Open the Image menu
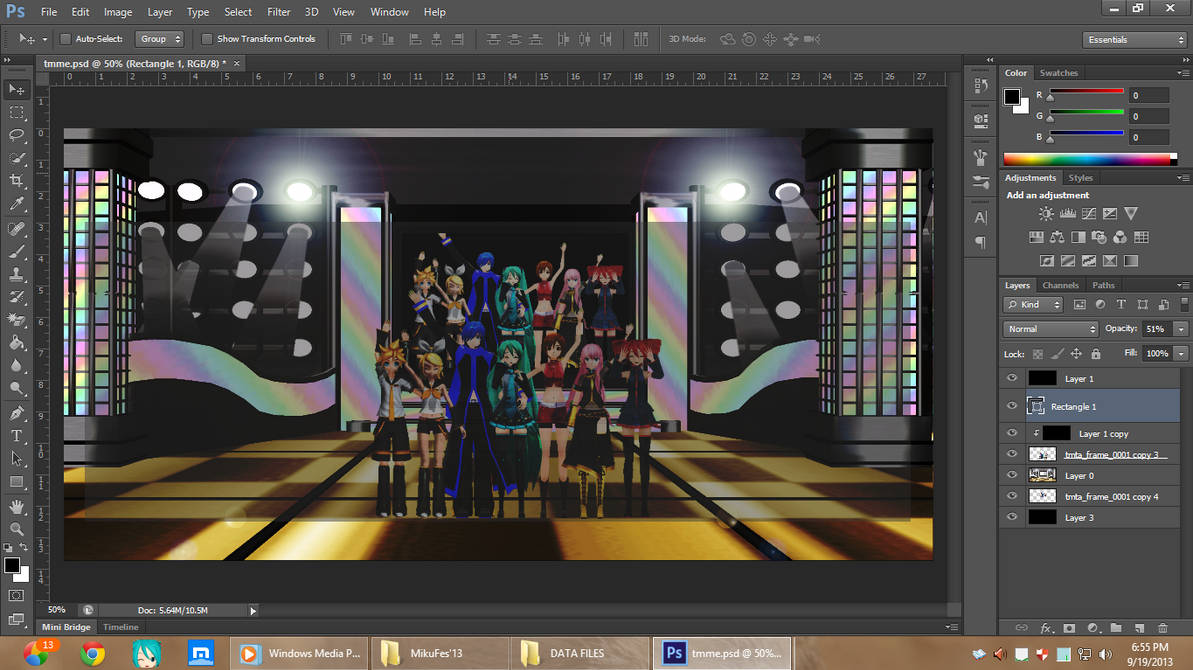The width and height of the screenshot is (1193, 670). [x=118, y=12]
